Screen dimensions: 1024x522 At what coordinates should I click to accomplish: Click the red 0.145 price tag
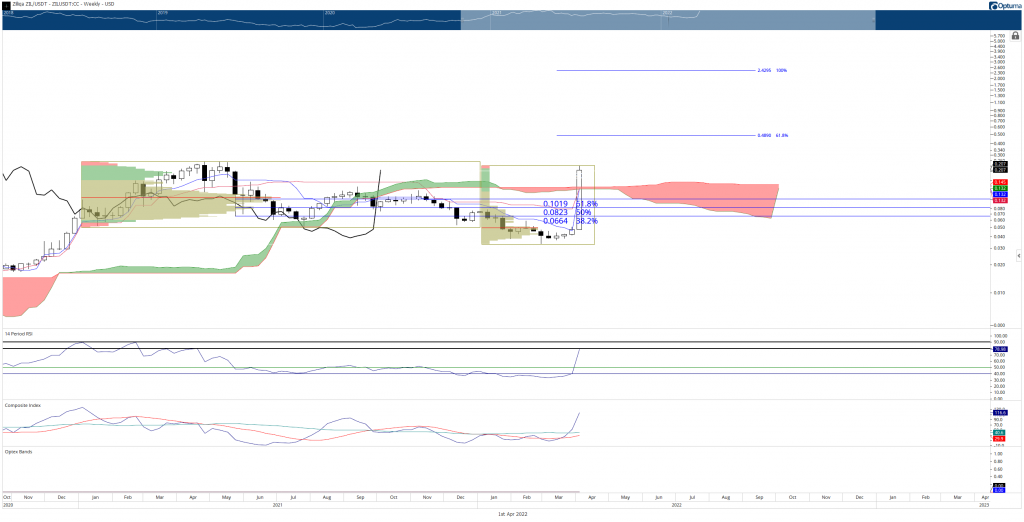click(x=999, y=182)
